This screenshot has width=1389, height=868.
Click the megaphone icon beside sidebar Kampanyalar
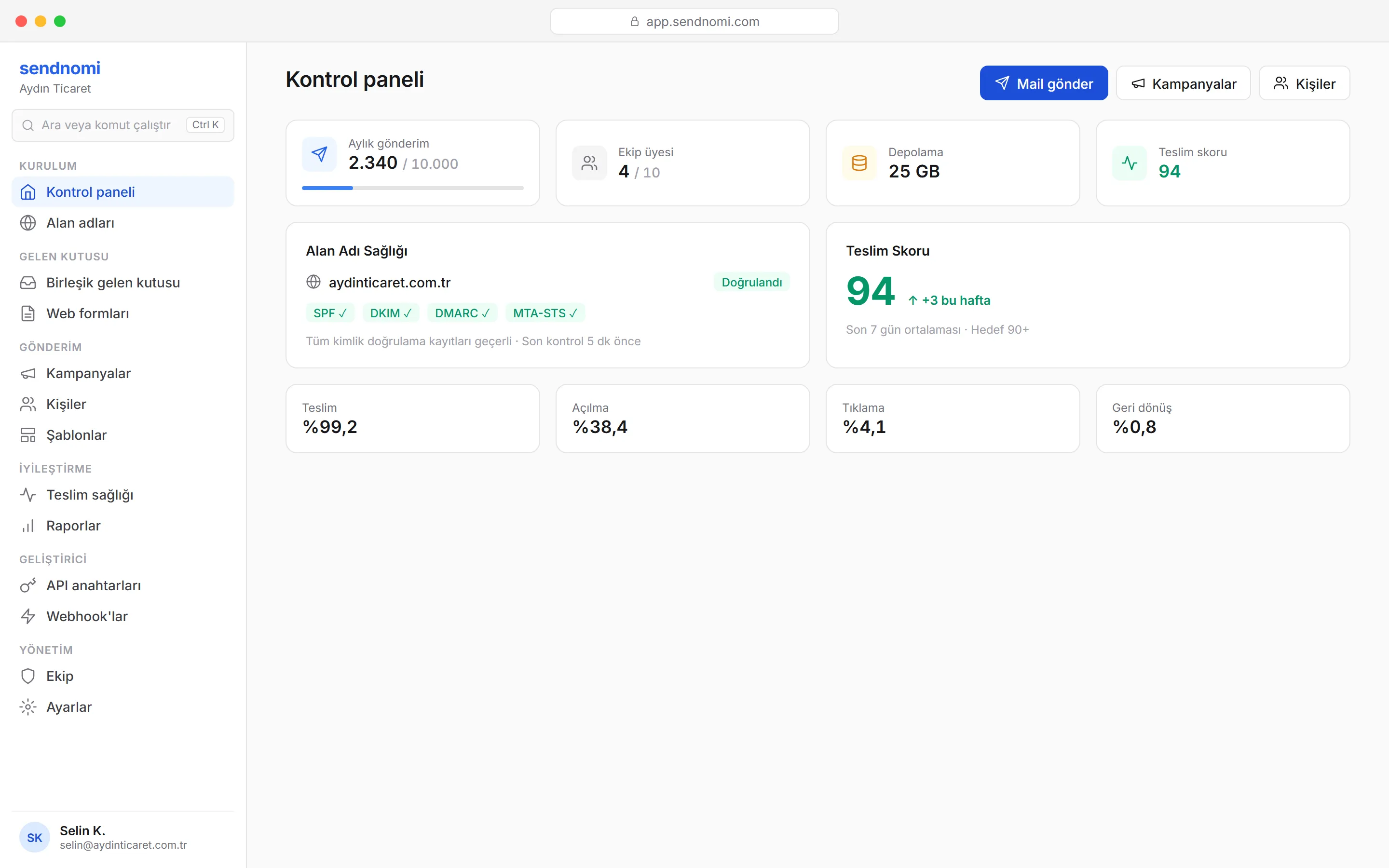[27, 373]
